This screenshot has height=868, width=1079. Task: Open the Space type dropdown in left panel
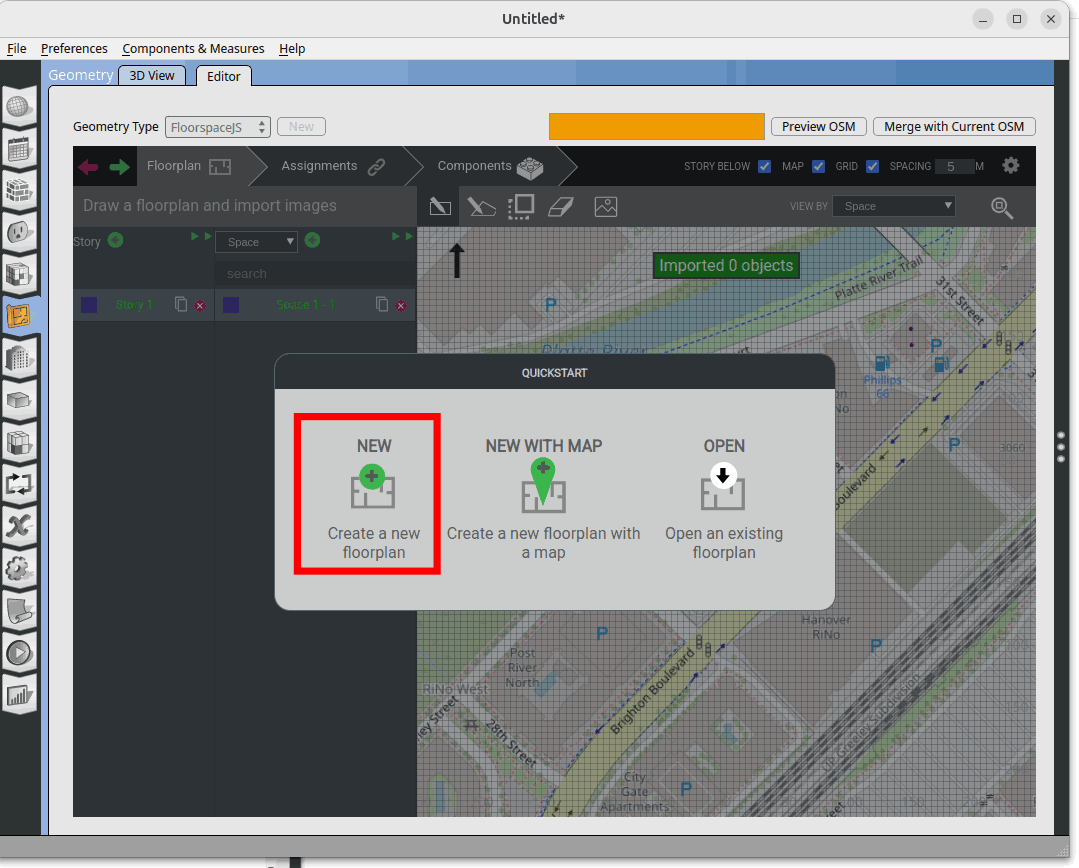pos(256,242)
